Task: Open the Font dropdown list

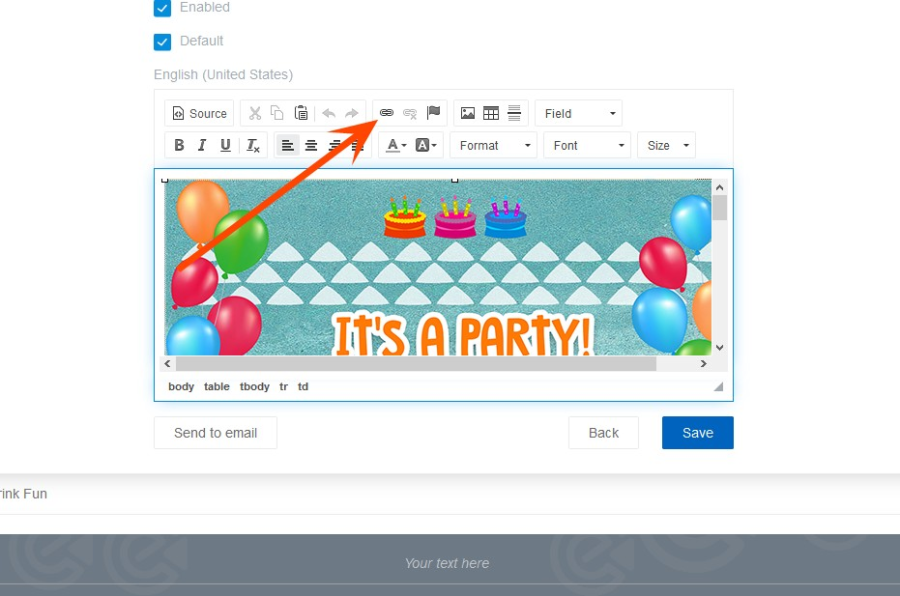Action: (587, 145)
